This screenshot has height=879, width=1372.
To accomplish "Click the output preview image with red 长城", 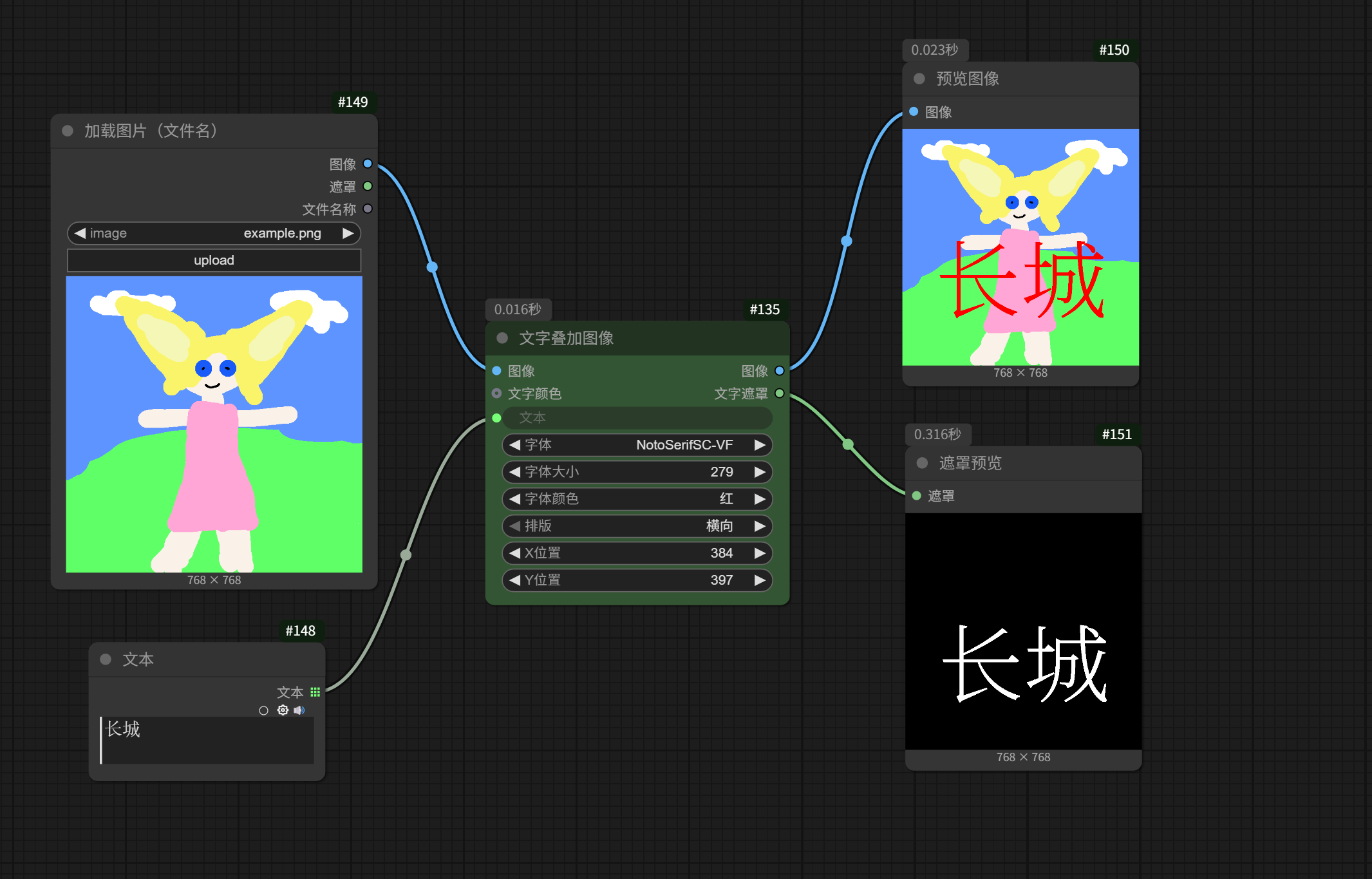I will (1020, 247).
